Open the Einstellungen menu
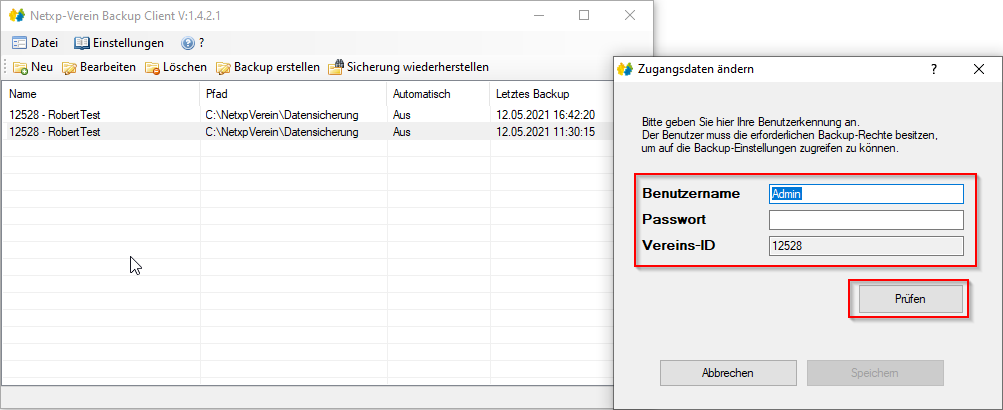This screenshot has width=1003, height=410. point(119,43)
